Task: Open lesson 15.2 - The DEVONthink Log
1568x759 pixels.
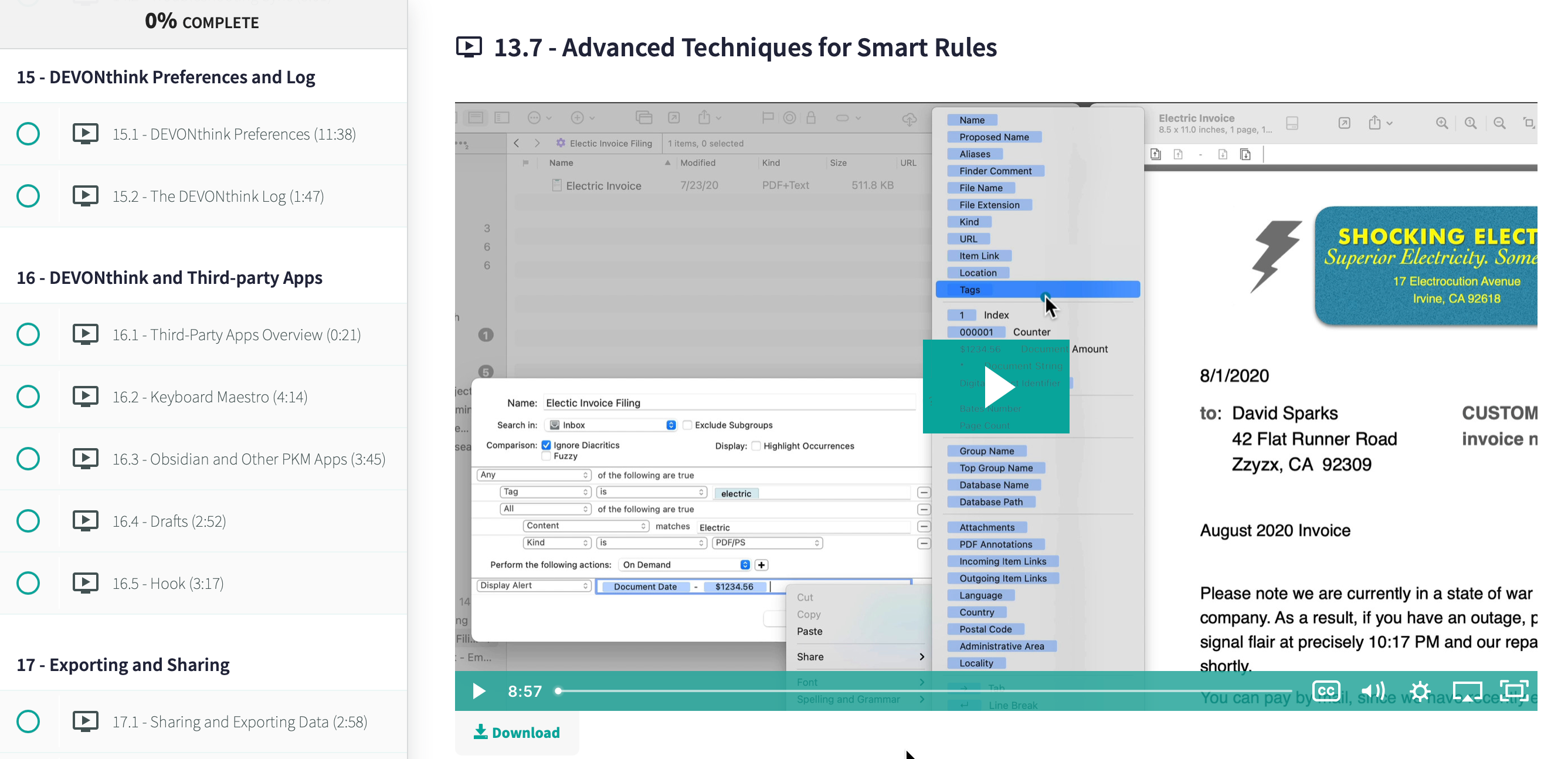Action: pyautogui.click(x=218, y=196)
